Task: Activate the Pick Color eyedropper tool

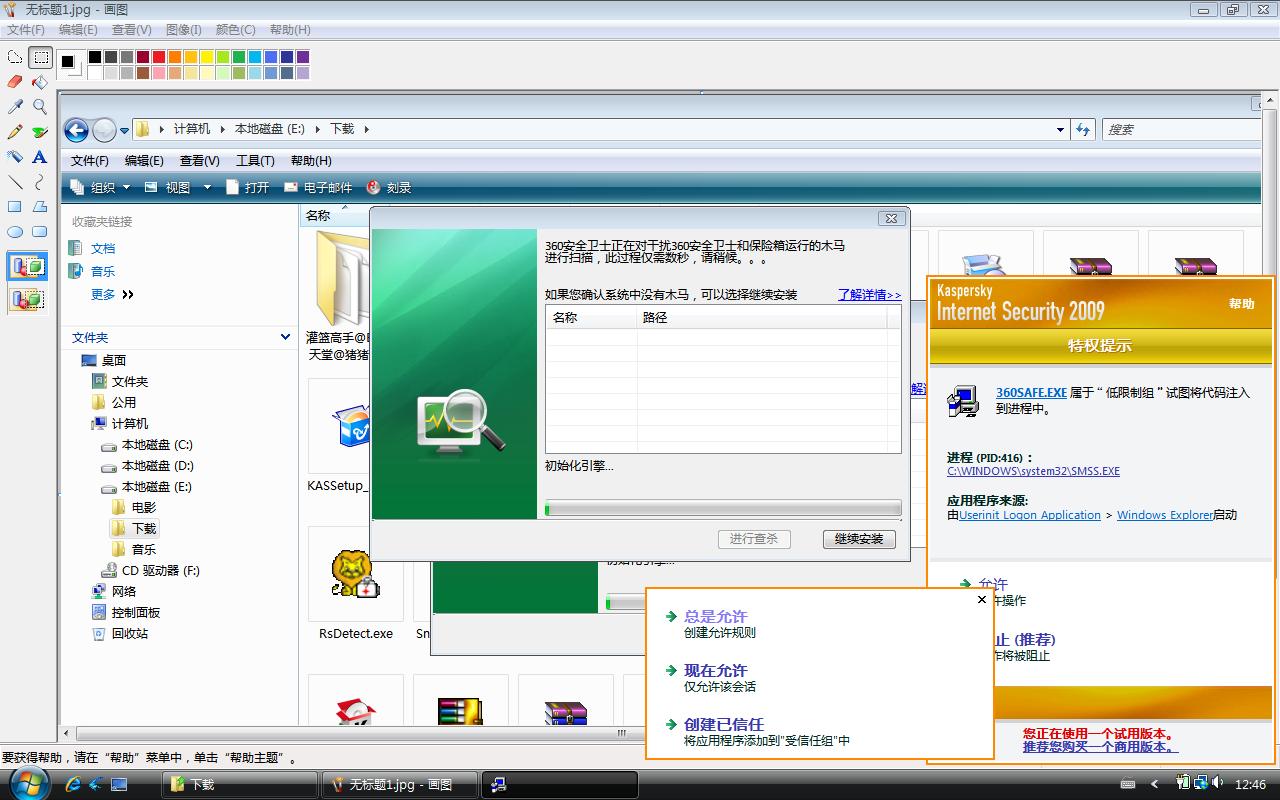Action: (x=15, y=107)
